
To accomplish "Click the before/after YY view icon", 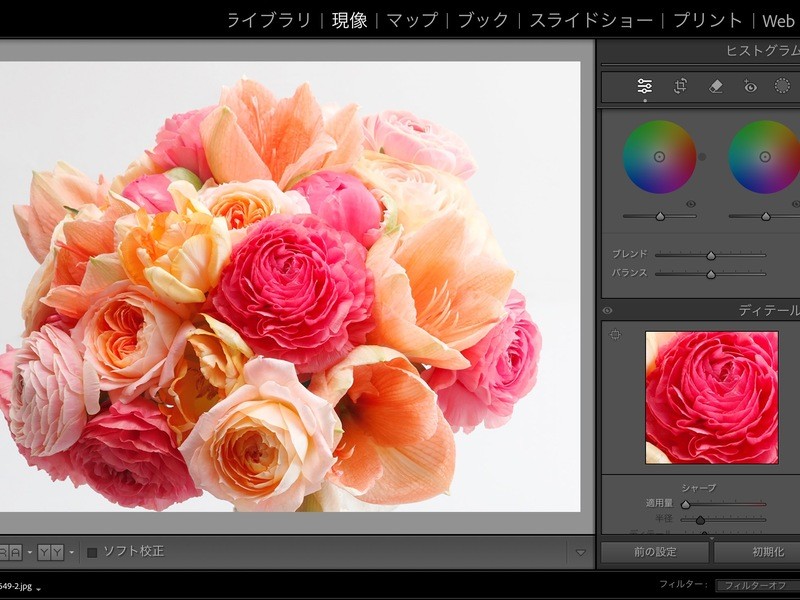I will coord(50,552).
